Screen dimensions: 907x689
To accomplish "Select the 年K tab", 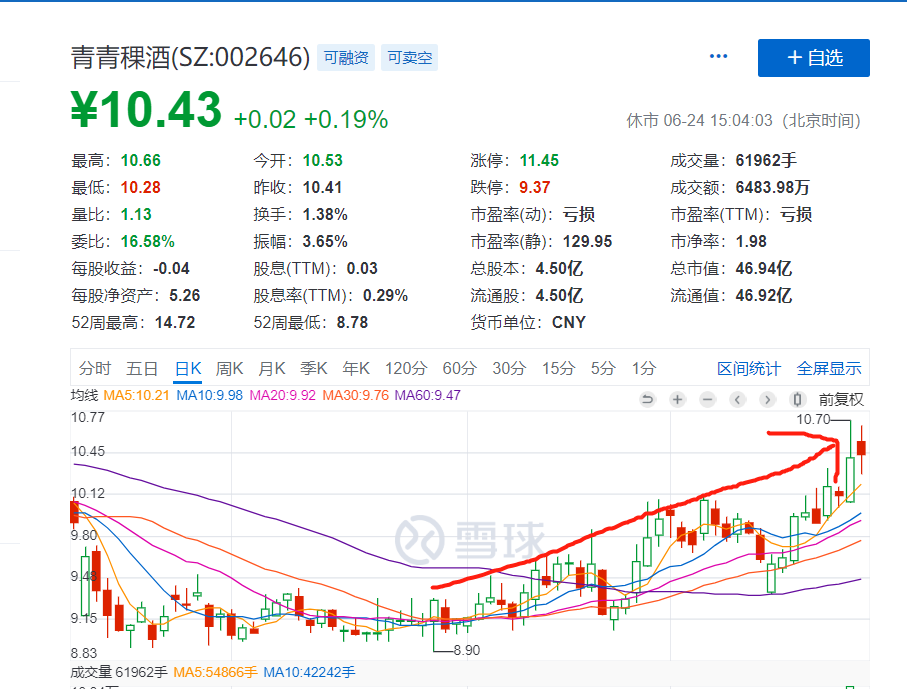I will (x=356, y=369).
